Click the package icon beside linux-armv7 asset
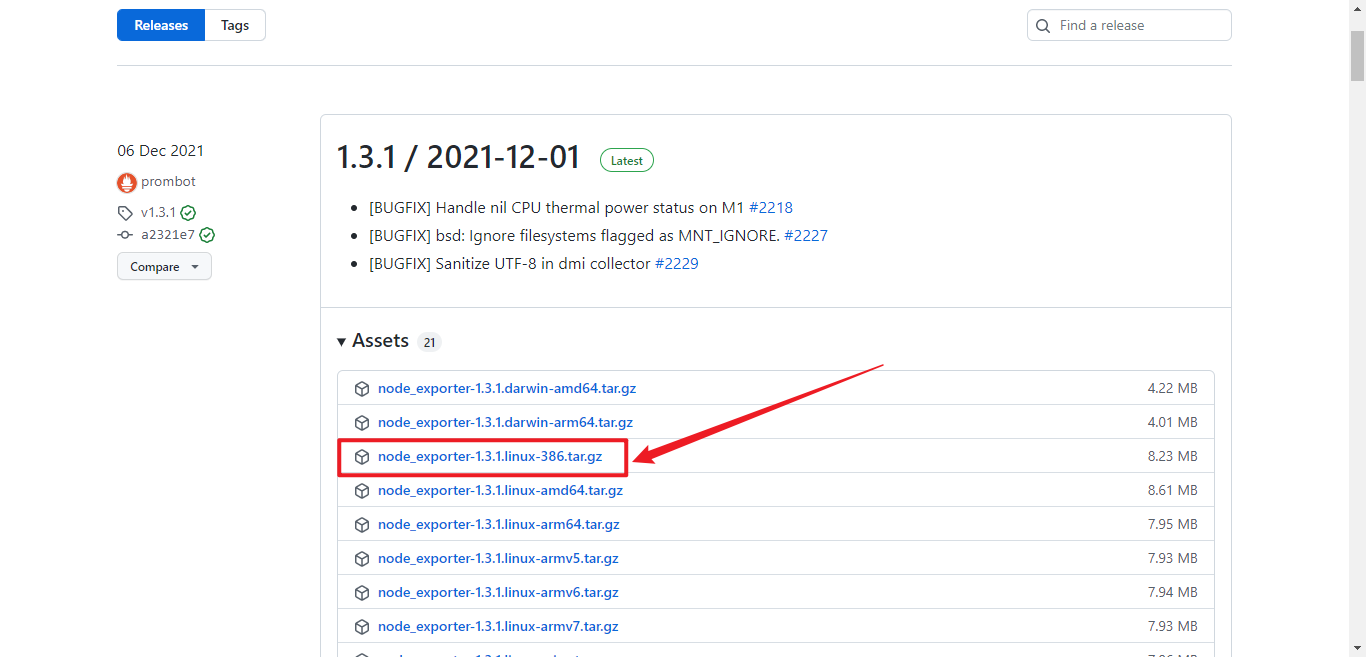 click(x=362, y=626)
